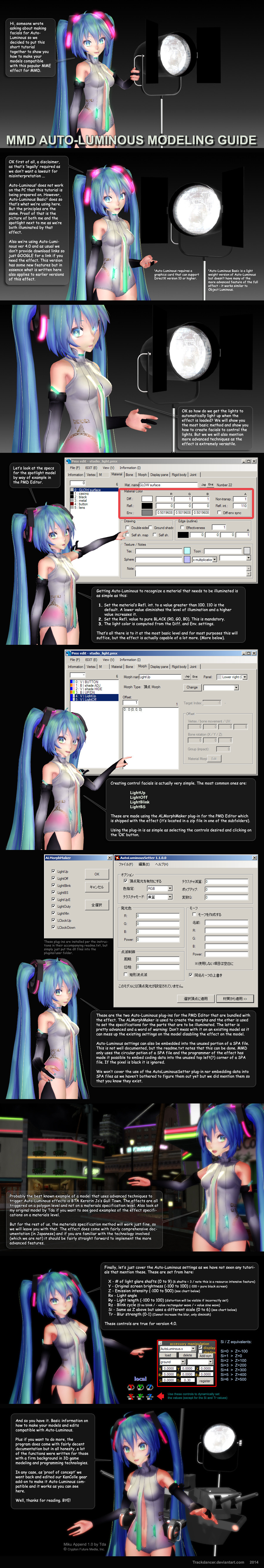
Task: Open EDIT (E) menu in Material Pmx edit window
Action: tap(92, 467)
